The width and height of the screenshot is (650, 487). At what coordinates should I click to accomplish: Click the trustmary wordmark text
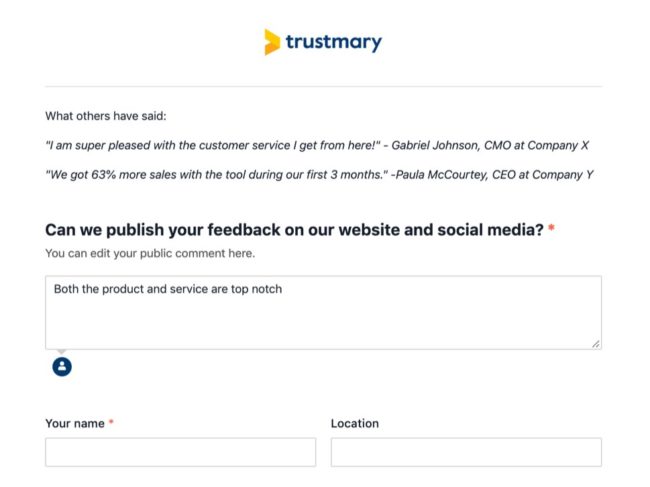tap(334, 42)
